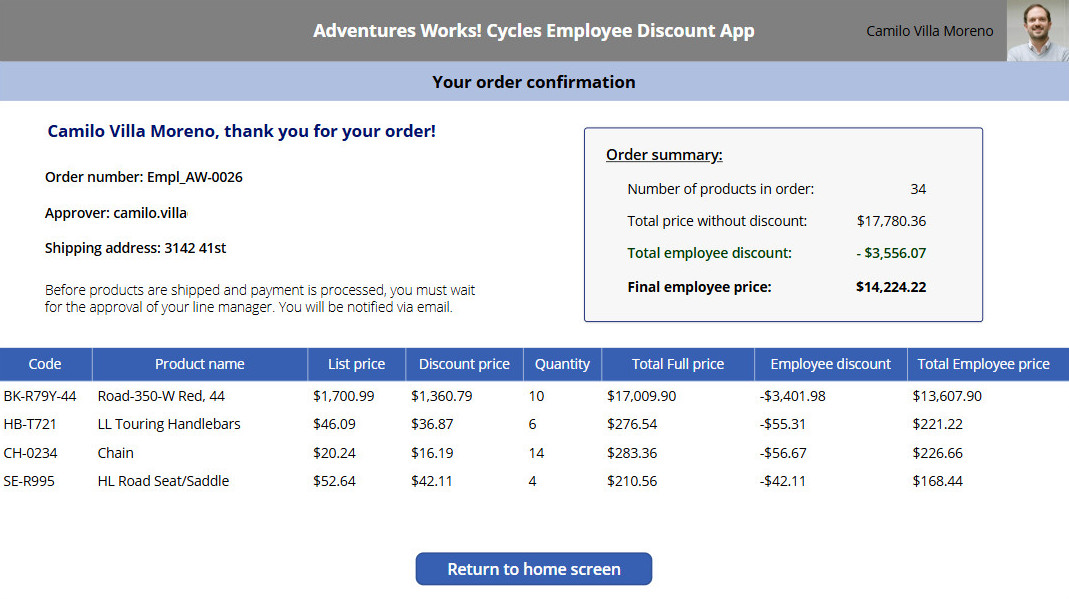The width and height of the screenshot is (1069, 599).
Task: Click the Approver: camilo.villa line
Action: [116, 213]
